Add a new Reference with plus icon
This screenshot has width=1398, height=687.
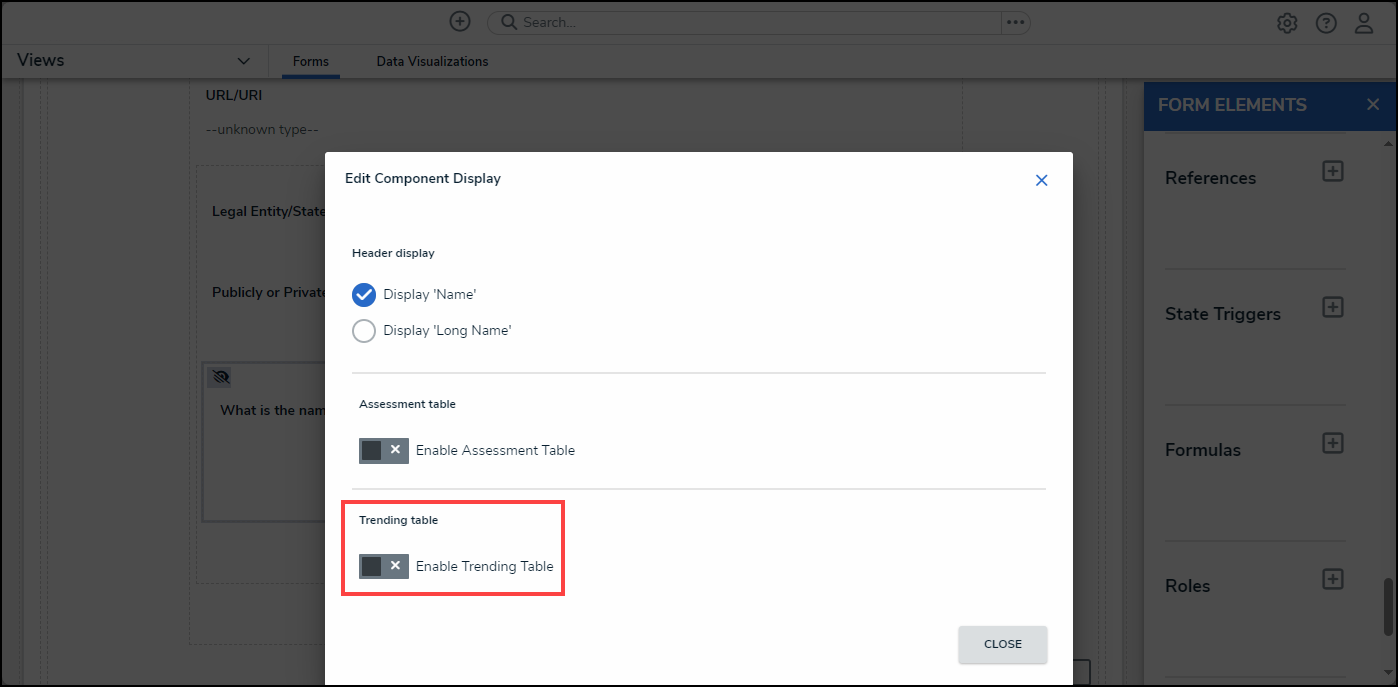pyautogui.click(x=1332, y=171)
